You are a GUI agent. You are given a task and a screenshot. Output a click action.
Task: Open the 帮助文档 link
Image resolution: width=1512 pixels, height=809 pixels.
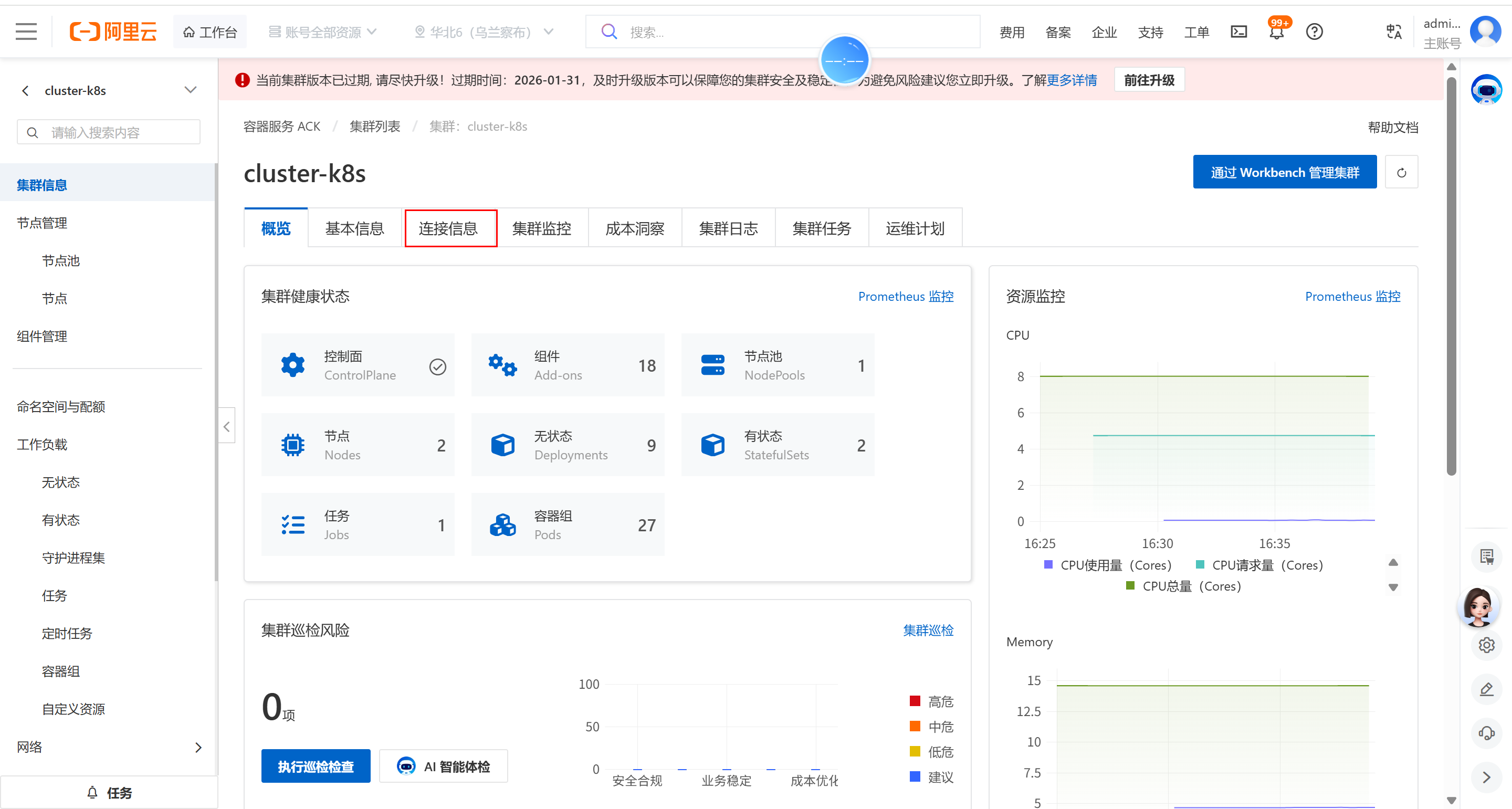pyautogui.click(x=1393, y=128)
